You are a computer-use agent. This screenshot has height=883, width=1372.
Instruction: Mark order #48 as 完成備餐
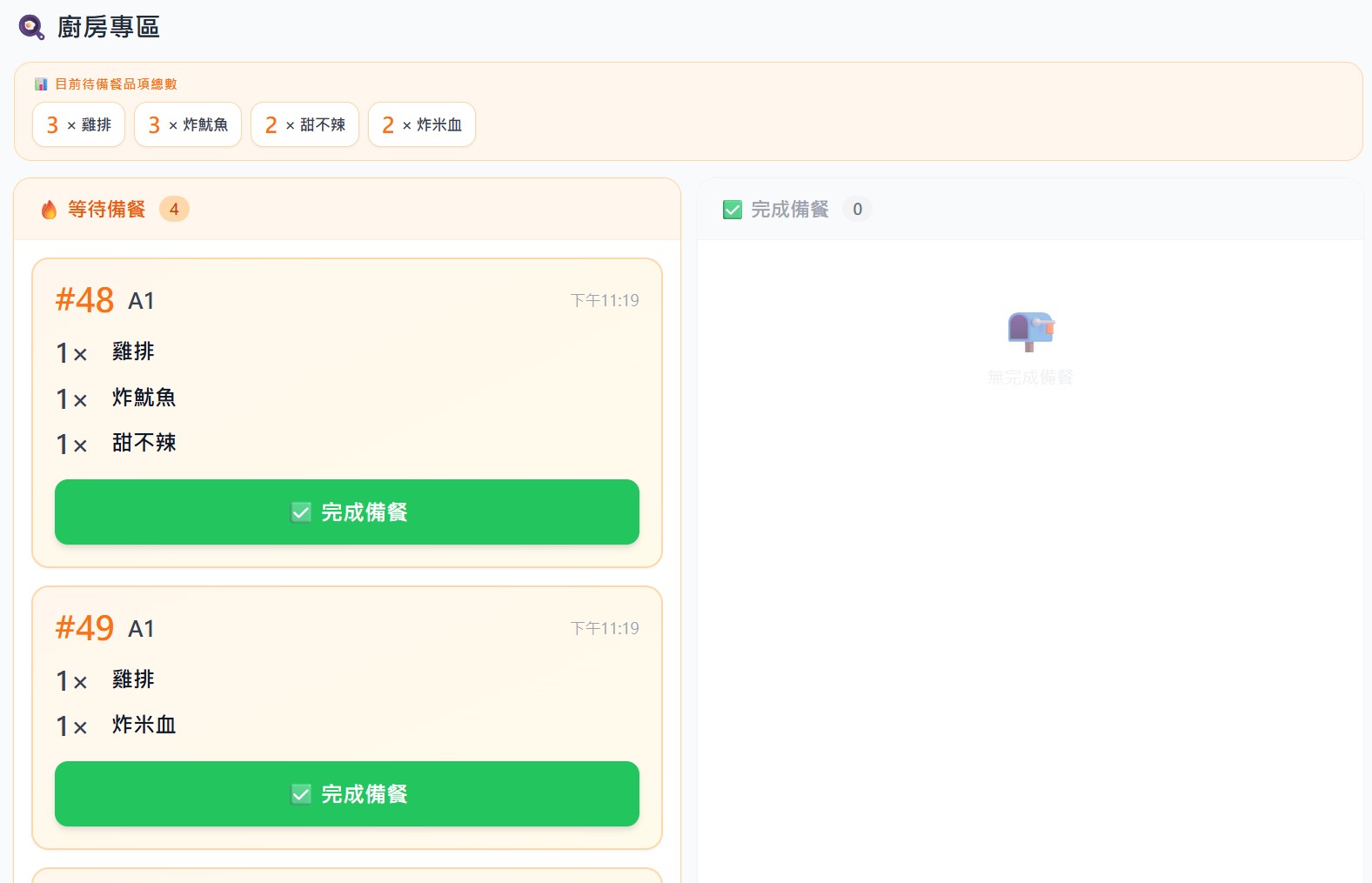[x=347, y=512]
